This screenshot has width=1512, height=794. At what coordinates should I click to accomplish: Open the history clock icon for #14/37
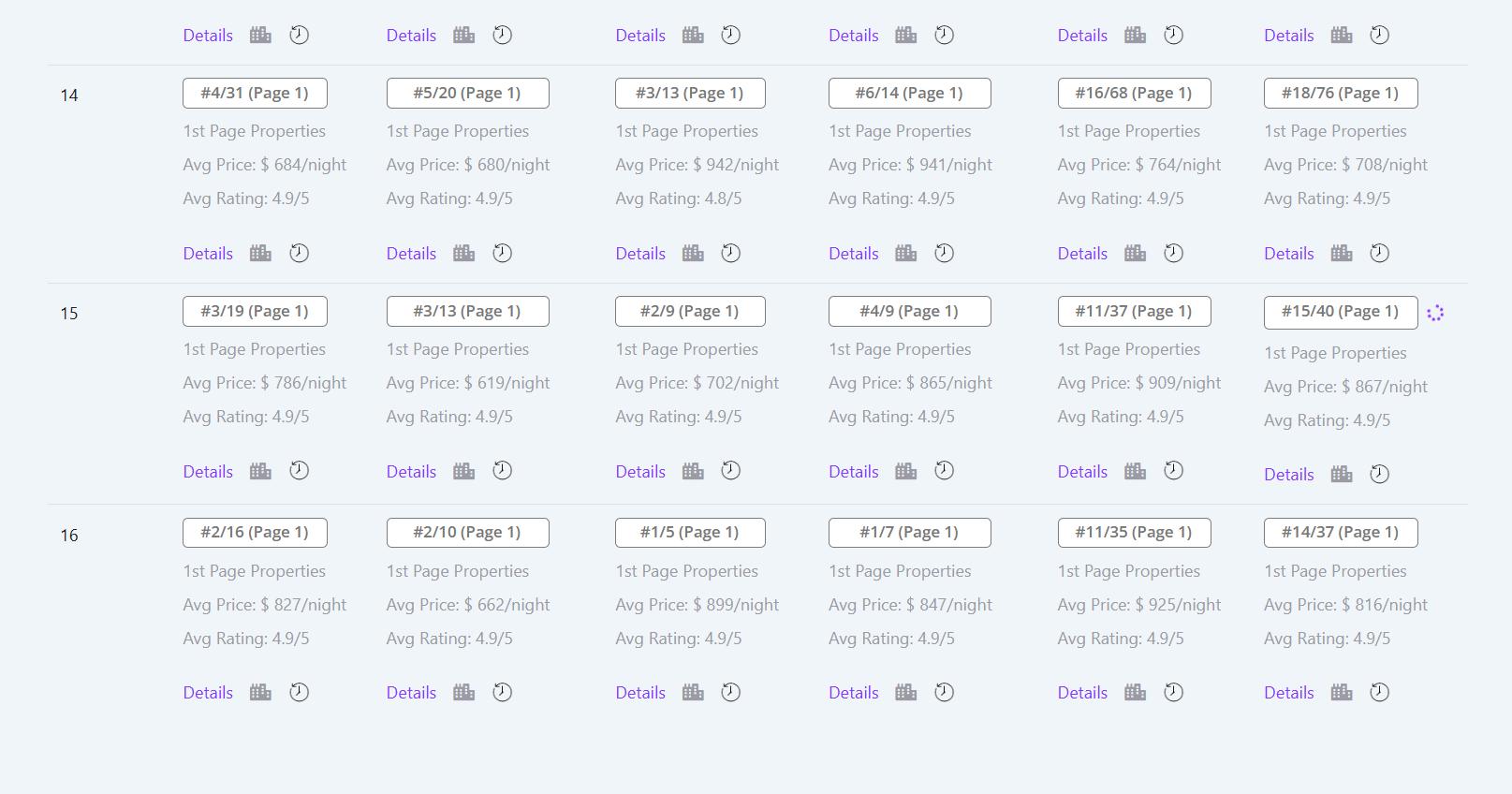coord(1380,692)
